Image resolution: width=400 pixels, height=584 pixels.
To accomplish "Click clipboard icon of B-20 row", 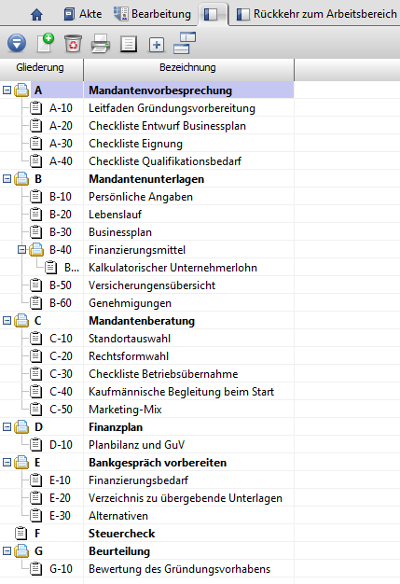I will click(x=36, y=214).
